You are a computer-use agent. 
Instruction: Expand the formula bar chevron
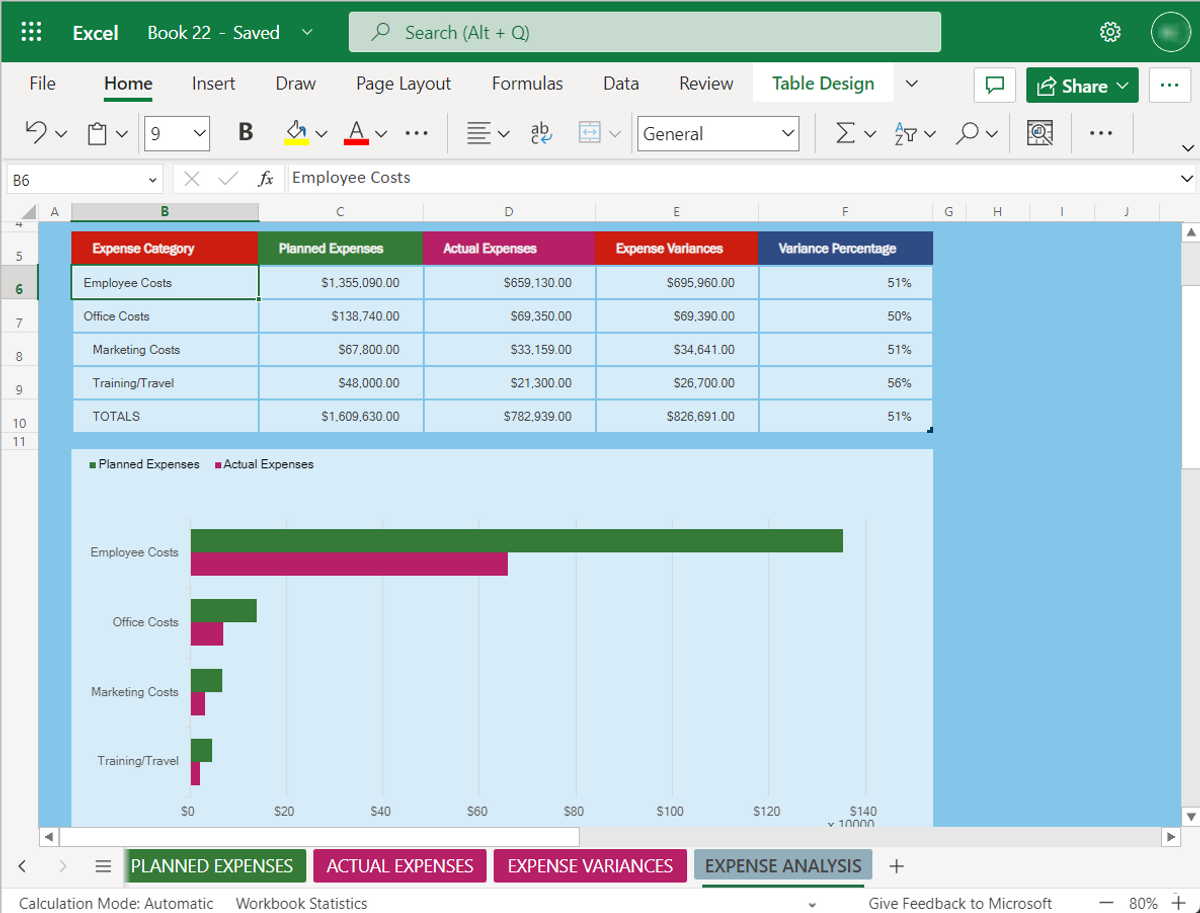click(x=1187, y=179)
